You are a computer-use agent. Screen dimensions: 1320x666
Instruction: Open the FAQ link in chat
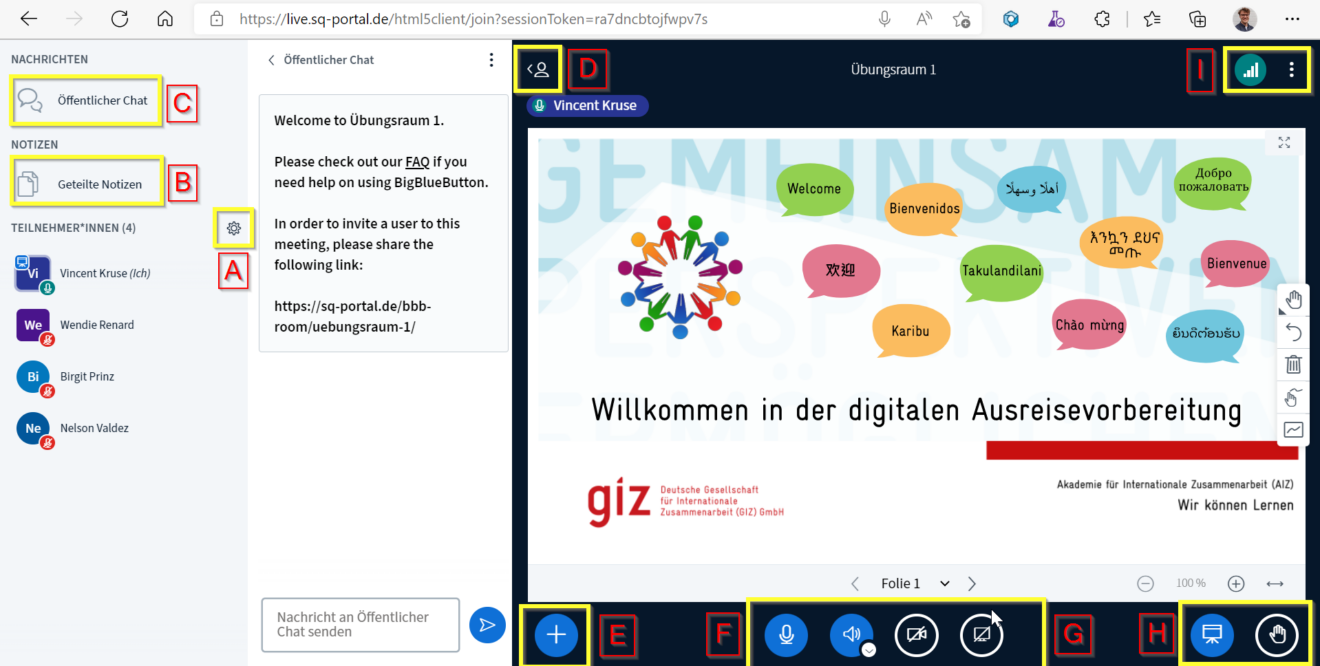(x=417, y=162)
